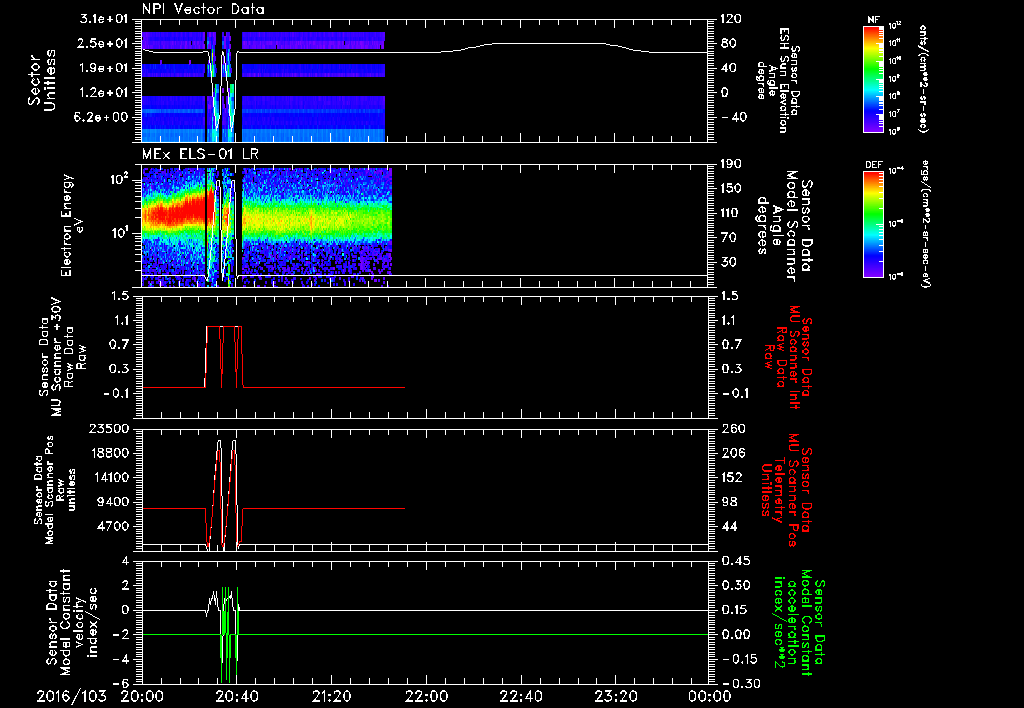This screenshot has height=708, width=1024.
Task: Click the 20:40 time axis label
Action: pyautogui.click(x=236, y=696)
